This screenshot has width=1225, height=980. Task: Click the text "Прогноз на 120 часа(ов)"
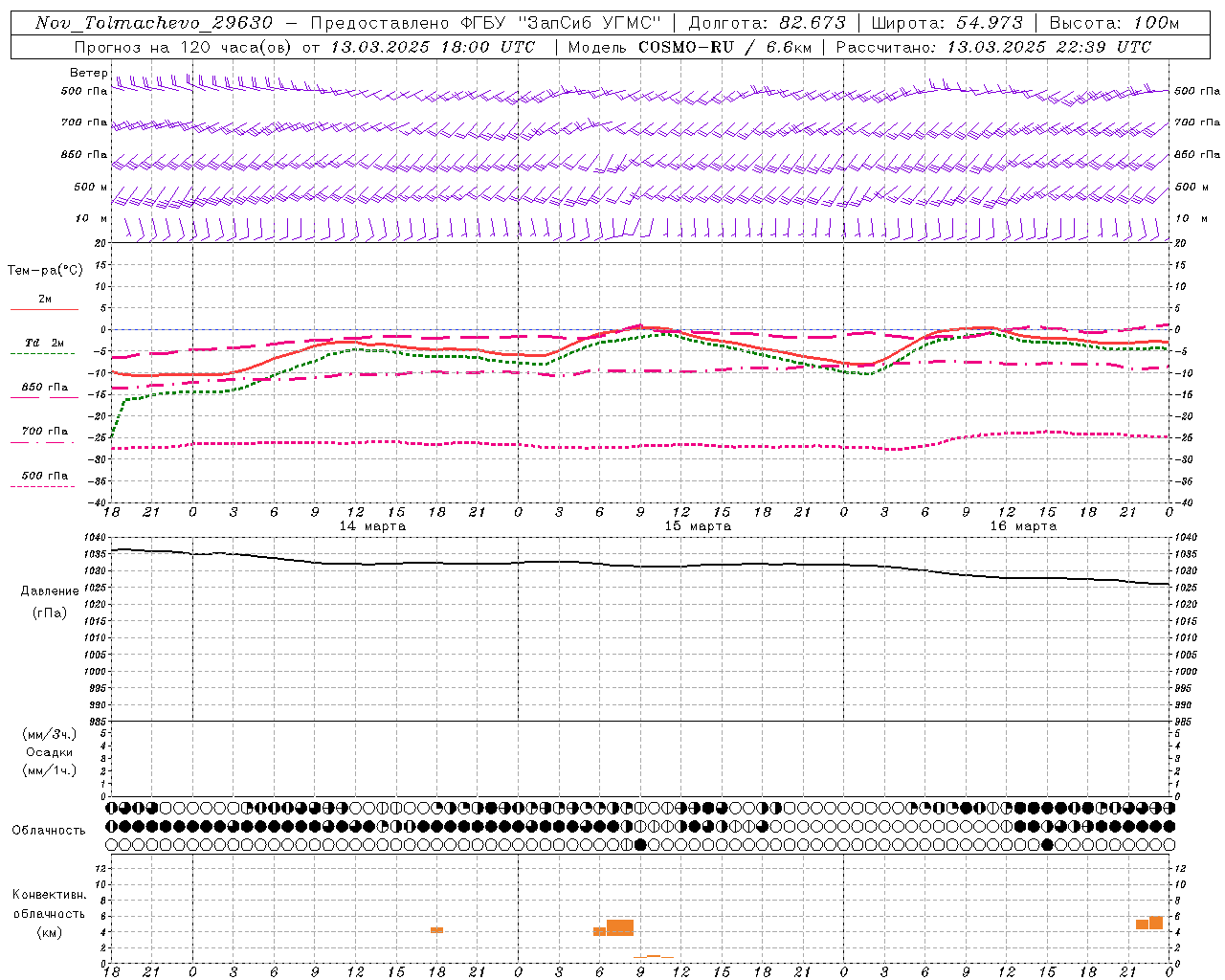tap(183, 47)
